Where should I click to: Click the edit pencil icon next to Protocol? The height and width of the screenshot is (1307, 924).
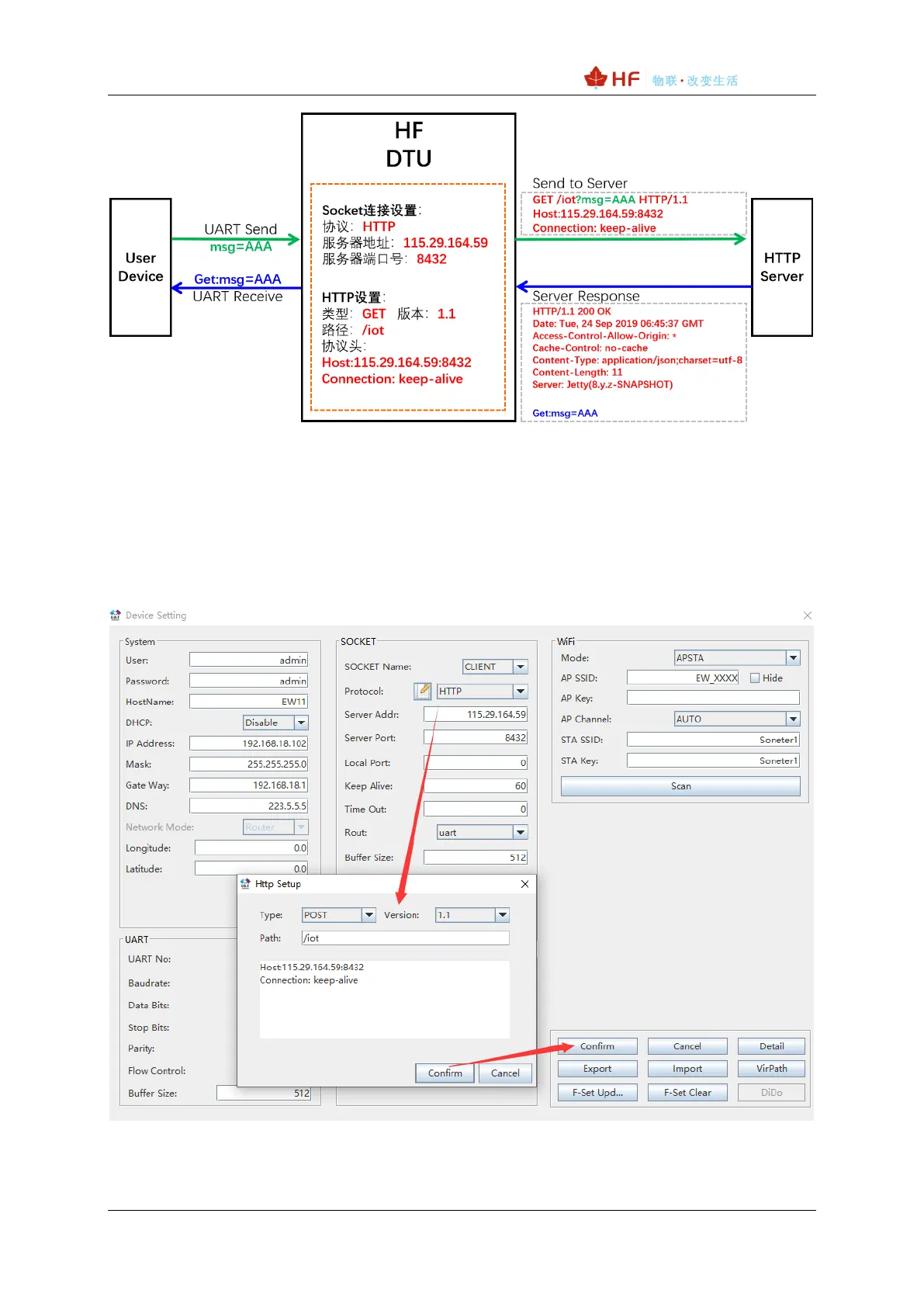[x=423, y=691]
